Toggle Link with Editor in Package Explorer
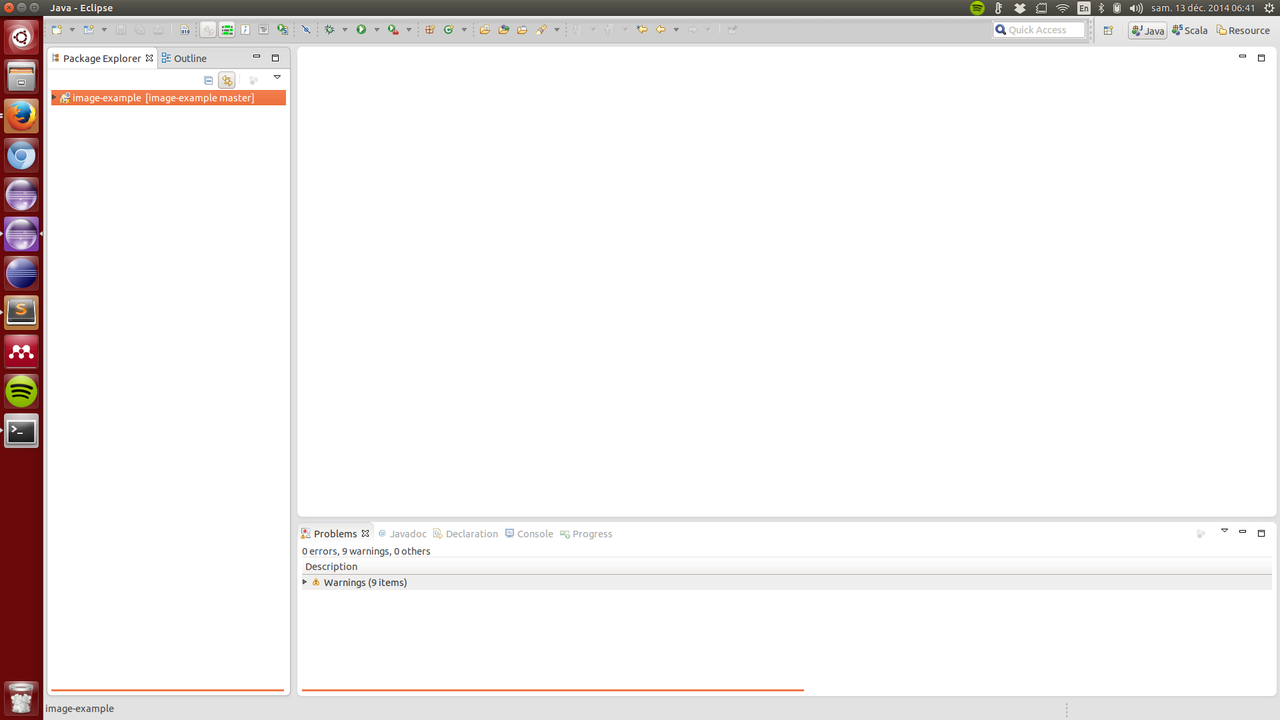 coord(227,80)
